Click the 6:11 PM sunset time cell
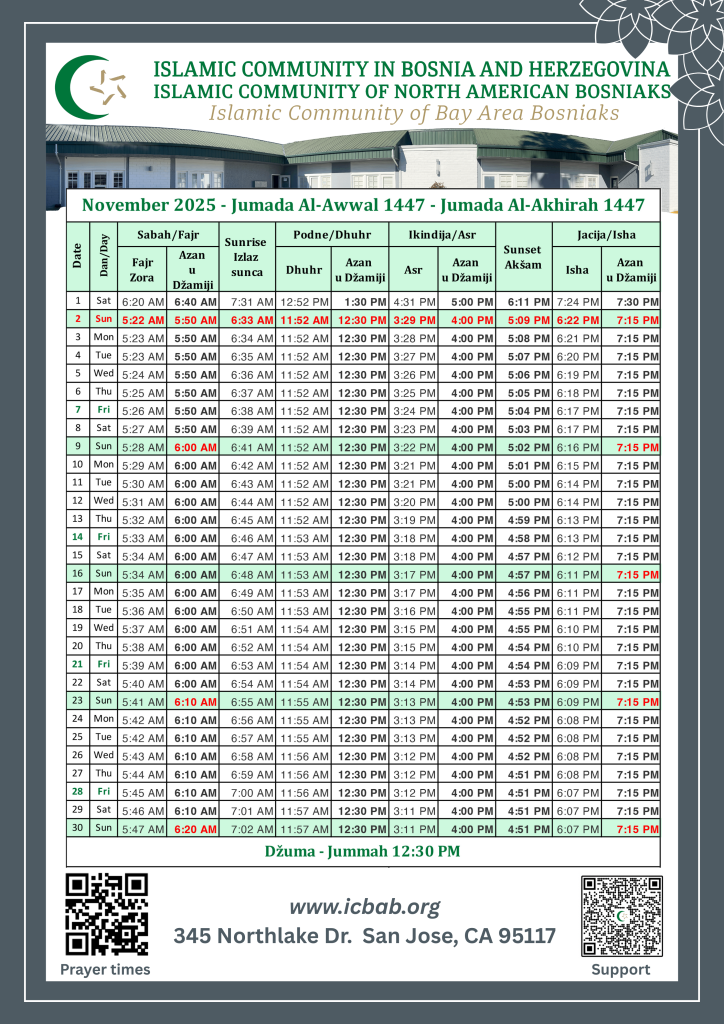The height and width of the screenshot is (1024, 724). click(x=529, y=301)
